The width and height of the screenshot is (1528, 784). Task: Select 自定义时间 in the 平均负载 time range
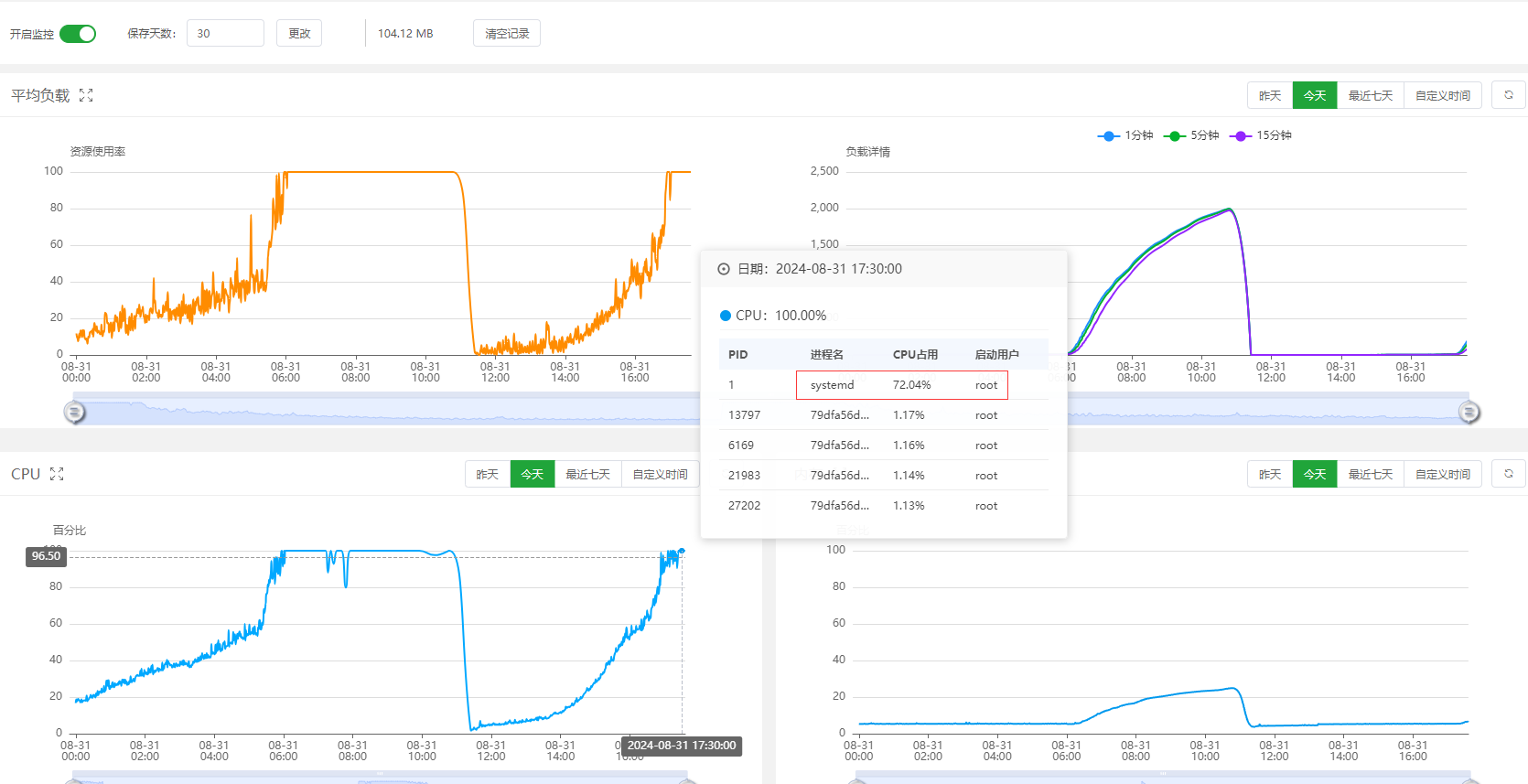point(1443,95)
